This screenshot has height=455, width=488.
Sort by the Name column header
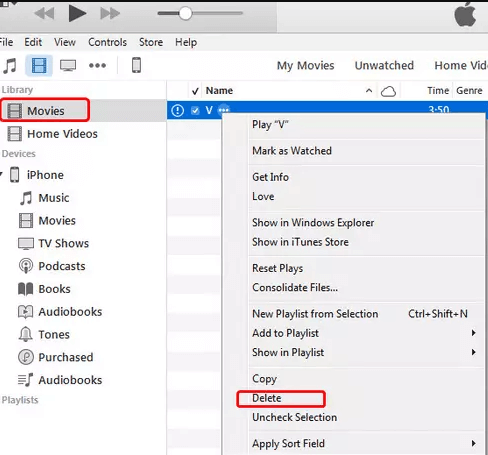tap(219, 90)
